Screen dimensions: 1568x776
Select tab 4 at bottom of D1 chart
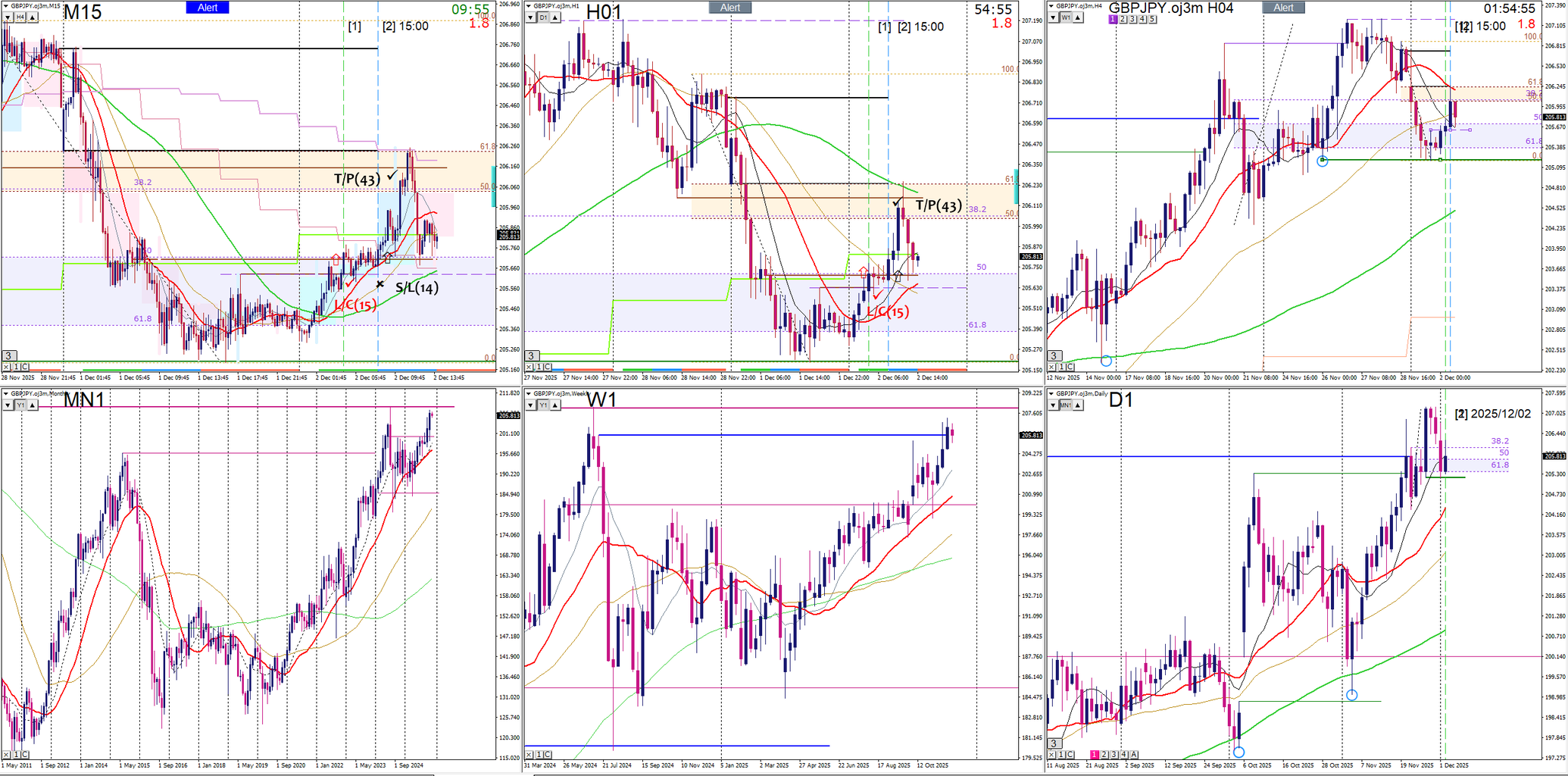tap(1124, 755)
